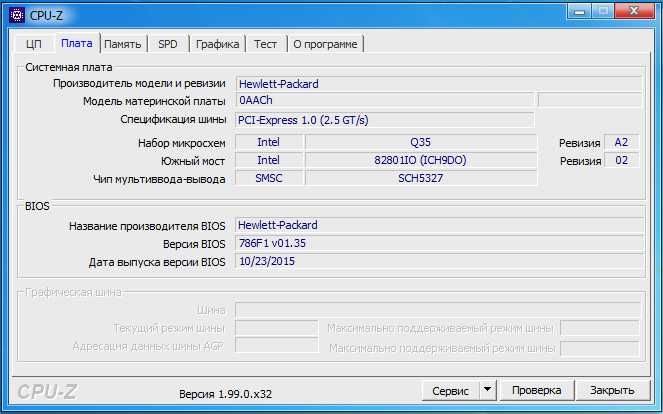Click the southbridge vendor Intel next to 82801IO
Image resolution: width=663 pixels, height=414 pixels.
click(x=269, y=160)
